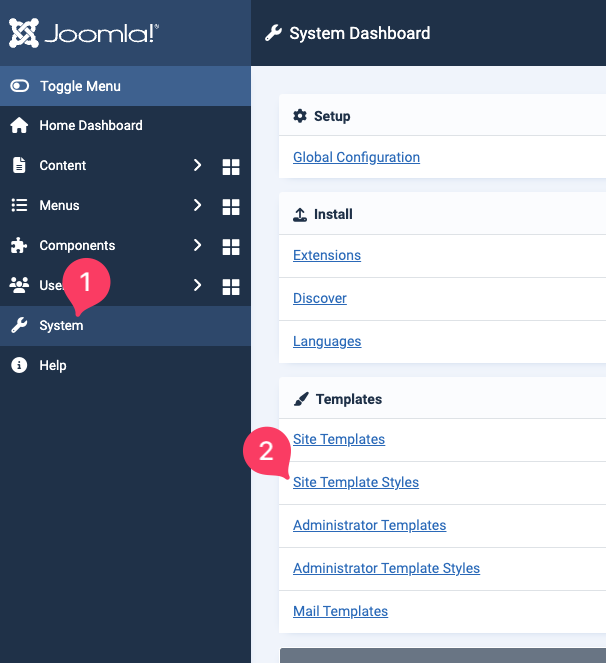The height and width of the screenshot is (663, 606).
Task: Open Content dashboard grid icon
Action: (x=231, y=166)
